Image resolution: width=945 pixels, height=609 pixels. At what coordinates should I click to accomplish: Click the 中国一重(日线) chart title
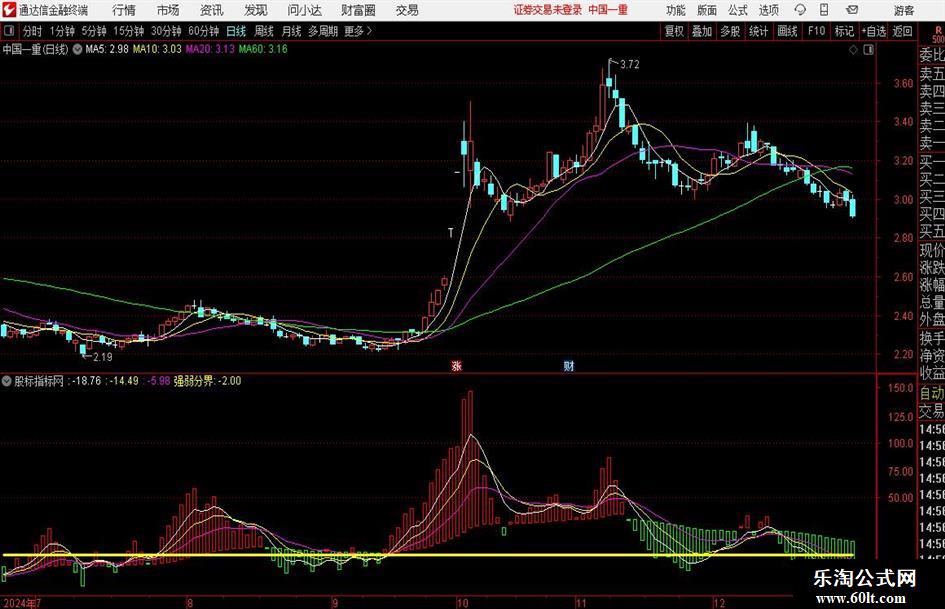tap(35, 49)
